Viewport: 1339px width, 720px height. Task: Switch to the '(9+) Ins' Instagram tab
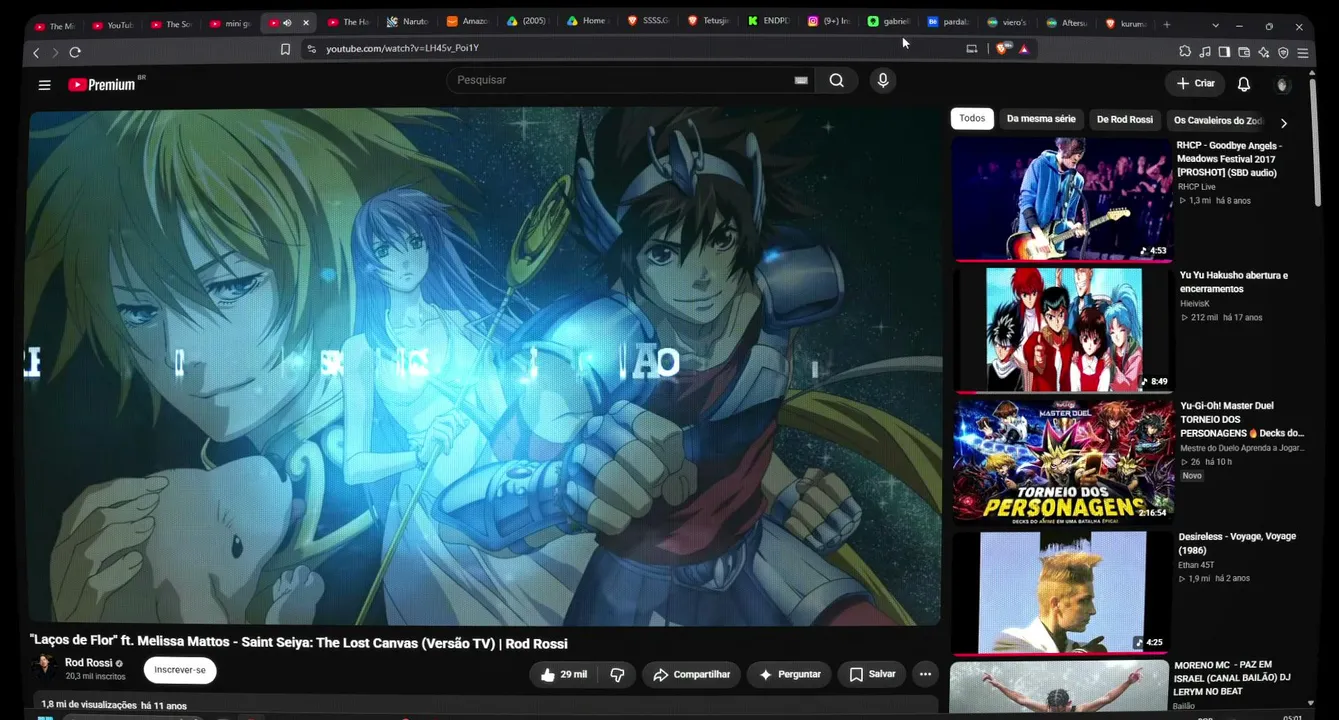829,23
